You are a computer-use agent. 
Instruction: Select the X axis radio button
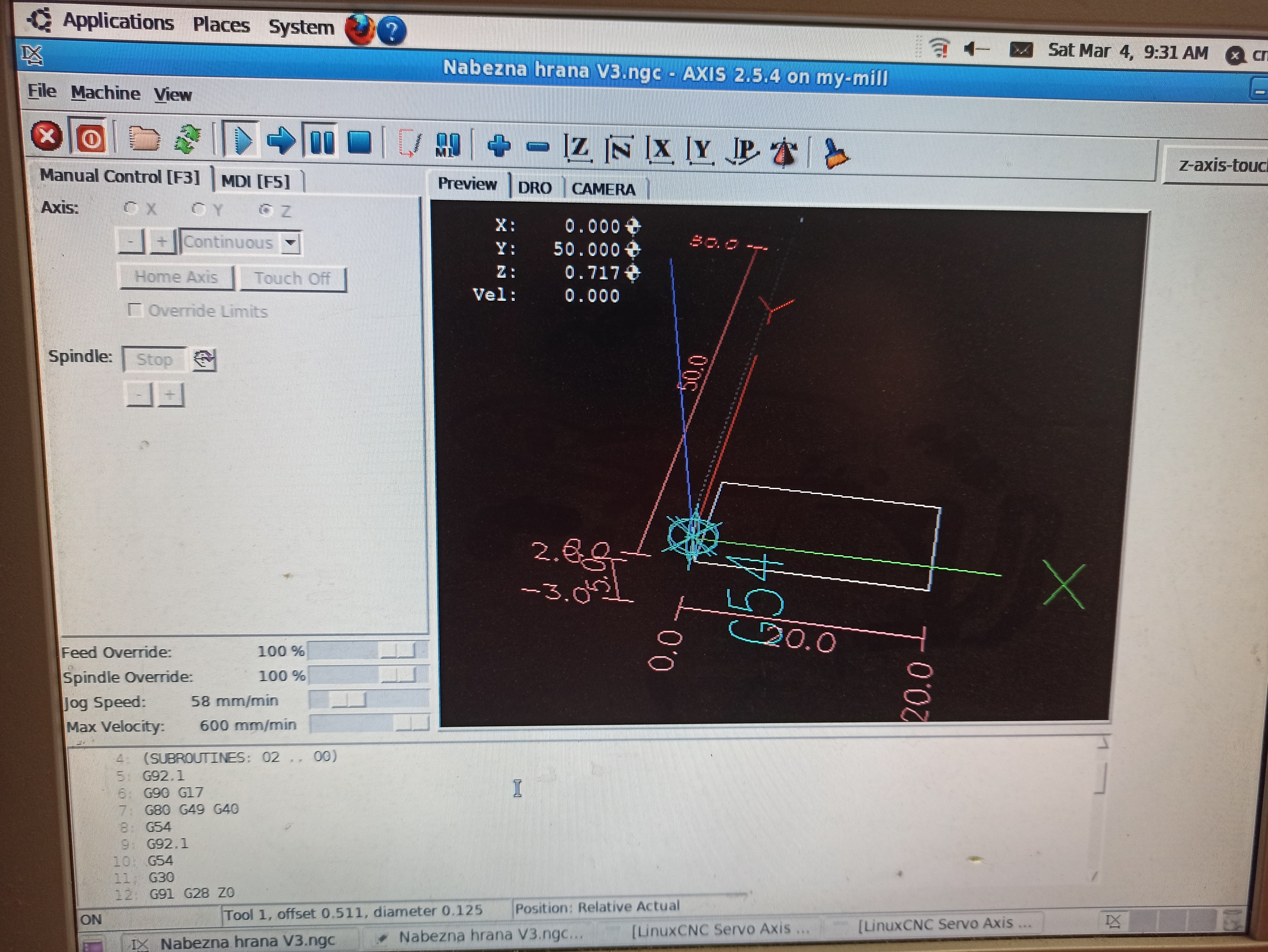(x=131, y=208)
